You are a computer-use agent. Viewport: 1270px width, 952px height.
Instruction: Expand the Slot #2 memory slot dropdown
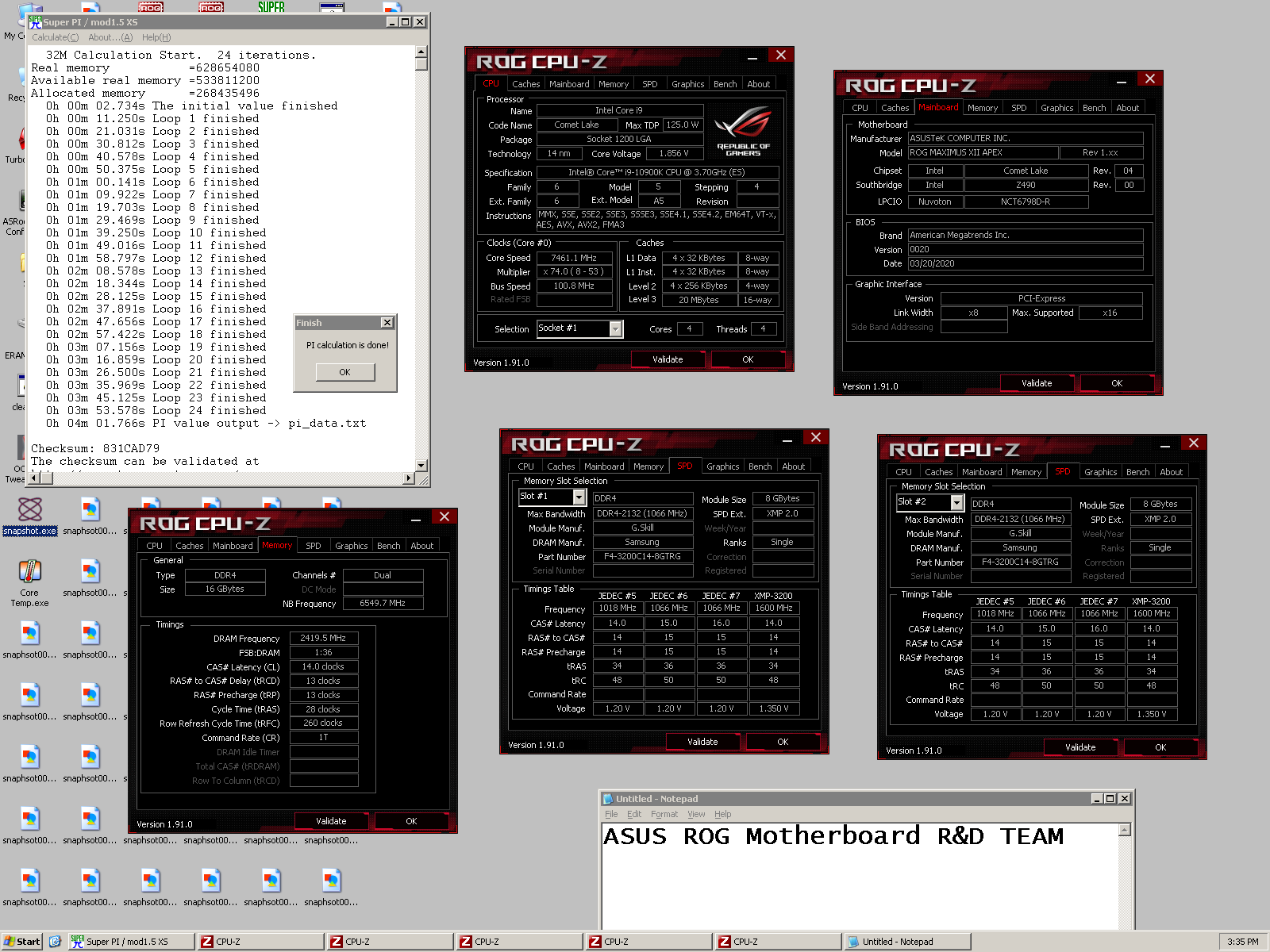(x=957, y=502)
